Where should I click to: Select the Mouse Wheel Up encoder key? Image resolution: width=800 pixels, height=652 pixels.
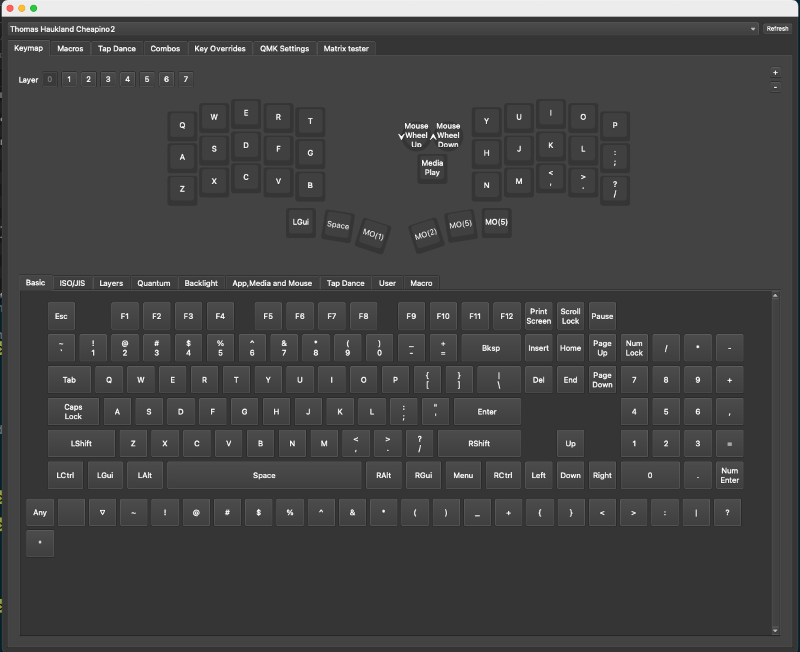416,135
